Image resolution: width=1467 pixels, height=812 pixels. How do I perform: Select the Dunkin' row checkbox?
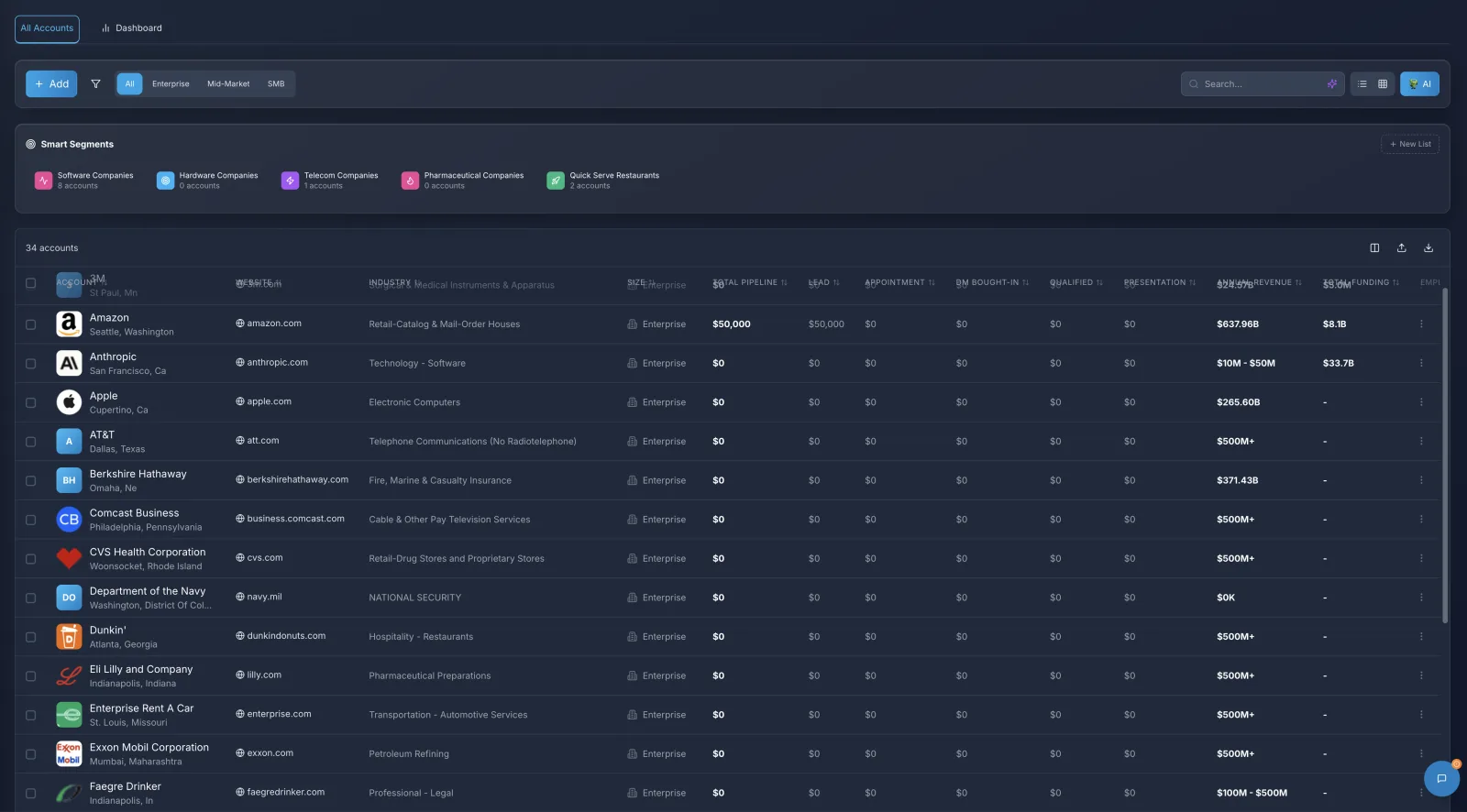[30, 637]
